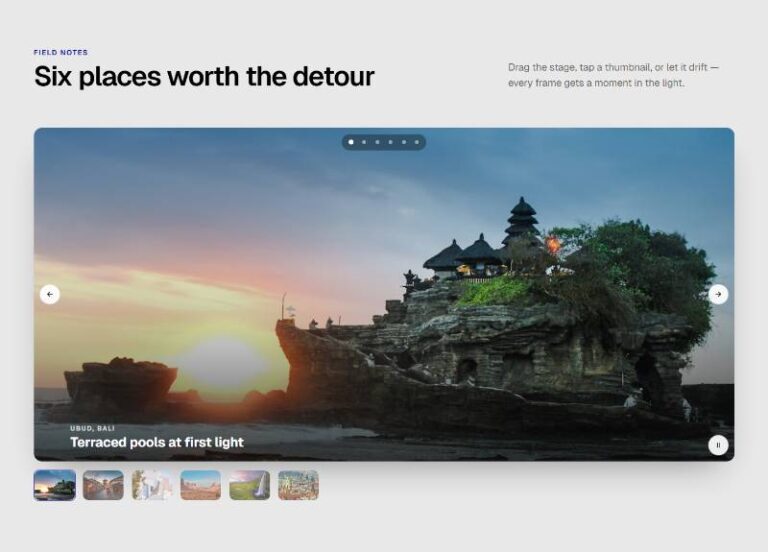
Task: Open the desert landscape fourth thumbnail
Action: pyautogui.click(x=201, y=485)
